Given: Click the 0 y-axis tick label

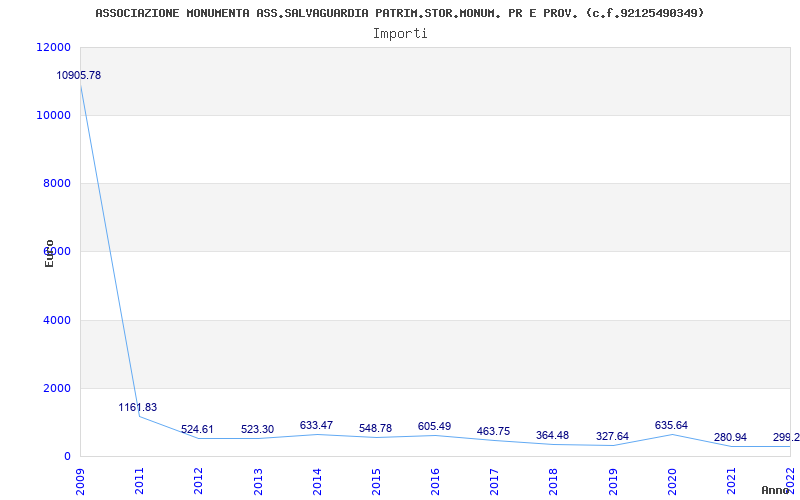Looking at the screenshot, I should point(67,456).
